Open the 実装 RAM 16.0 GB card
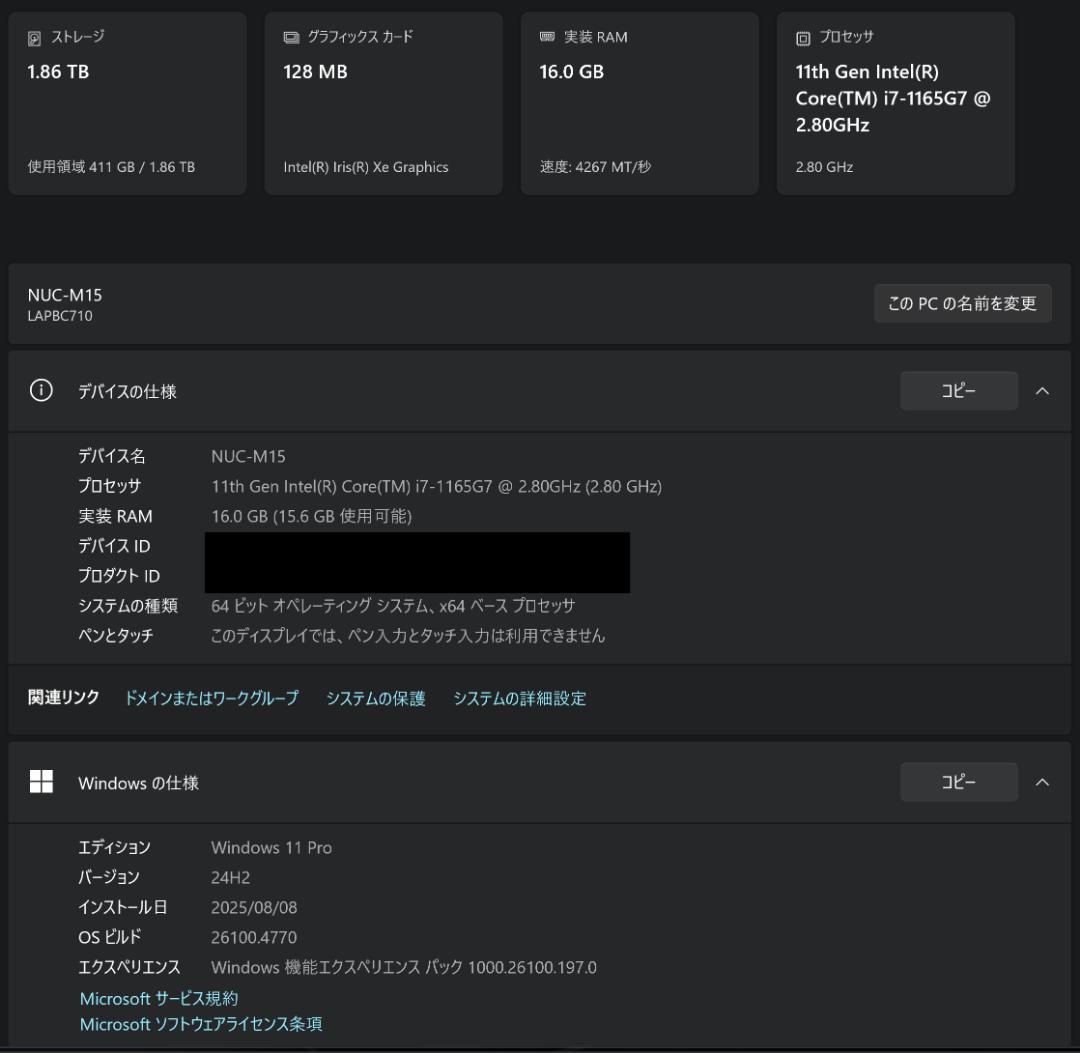Screen dimensions: 1080x1053 pos(640,103)
